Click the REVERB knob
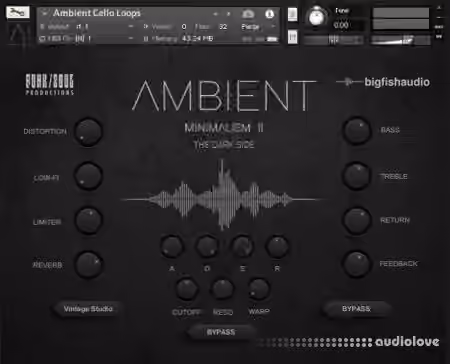 click(88, 265)
